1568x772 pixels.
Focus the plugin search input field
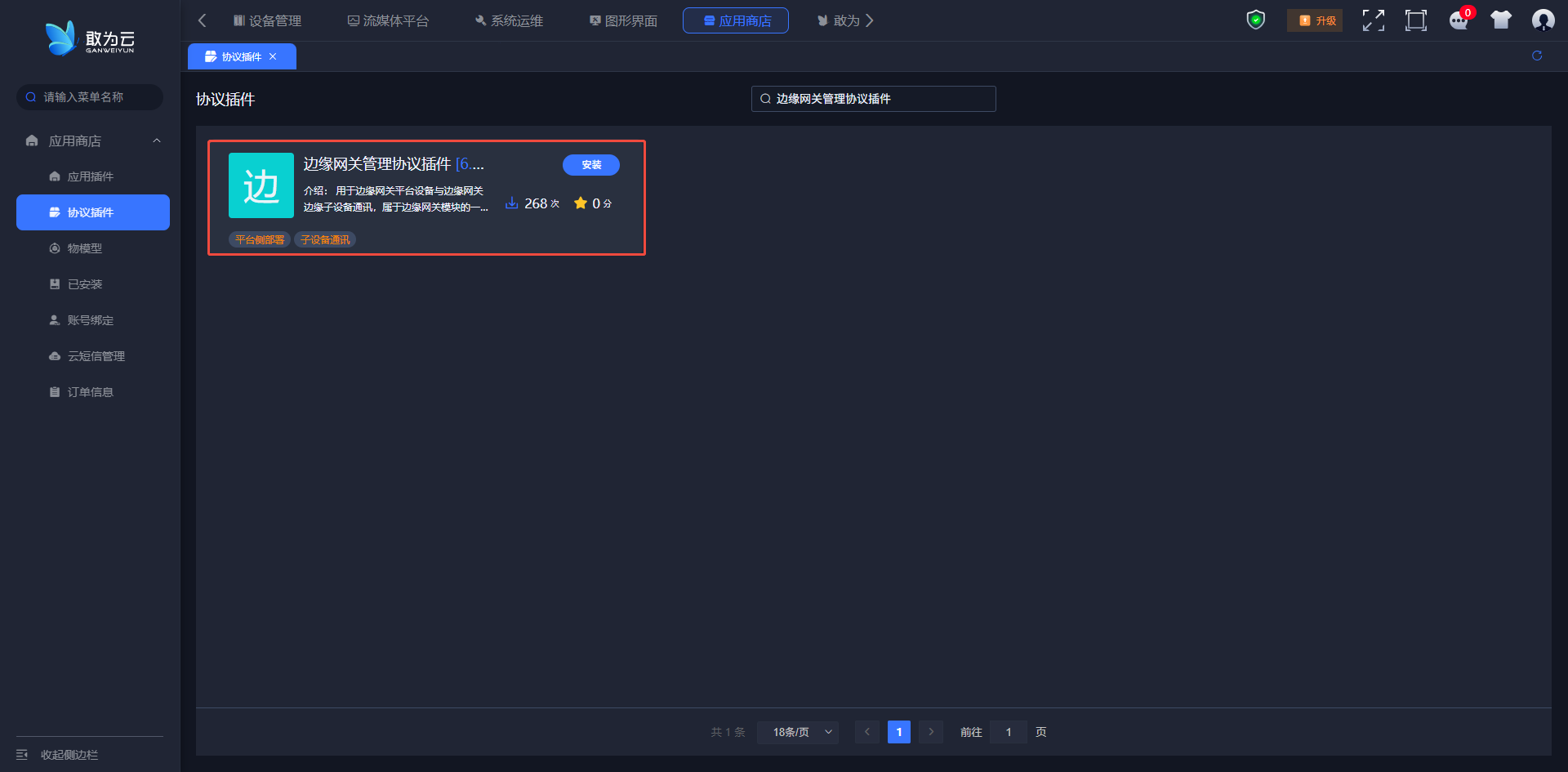point(874,99)
